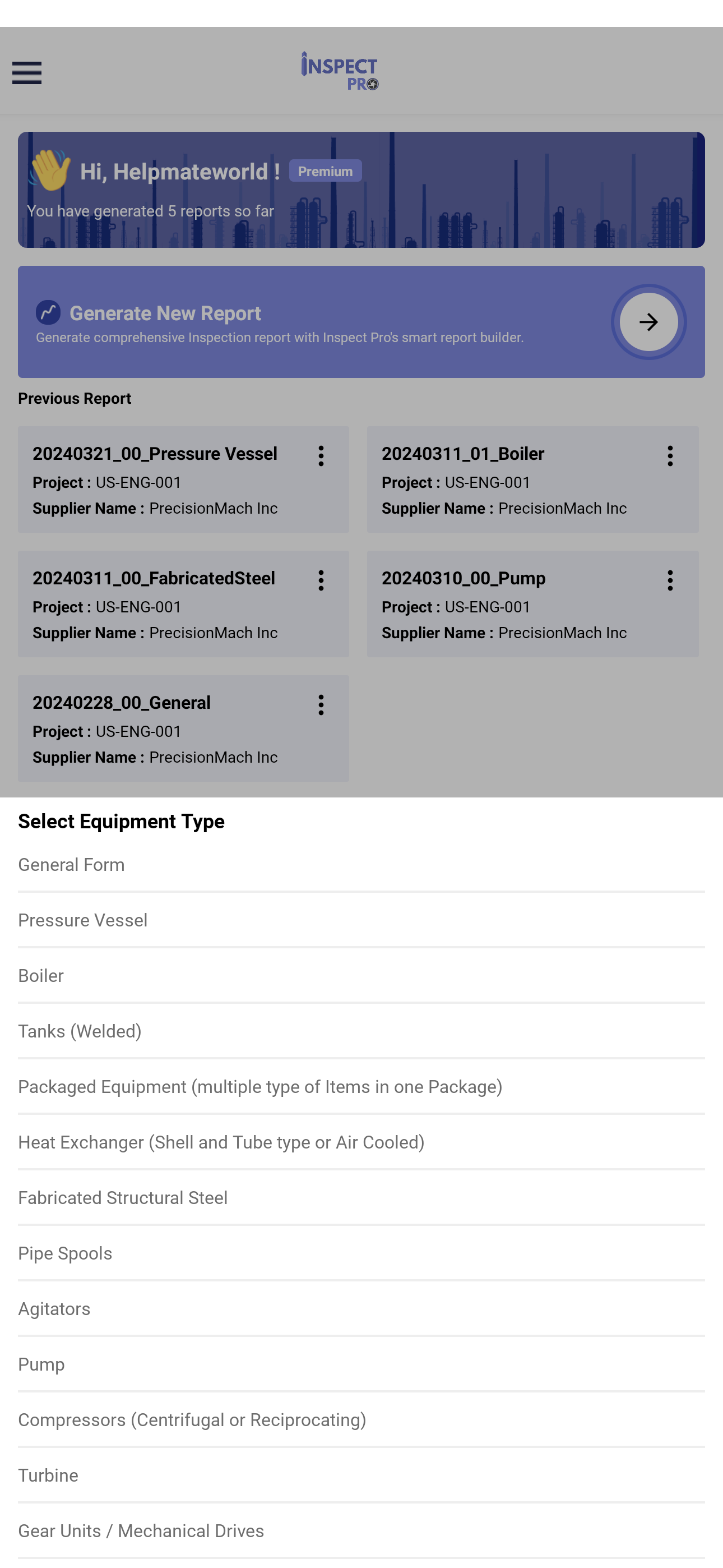Choose Compressors (Centrifugal or Reciprocating)
The height and width of the screenshot is (1568, 723).
[x=361, y=1420]
